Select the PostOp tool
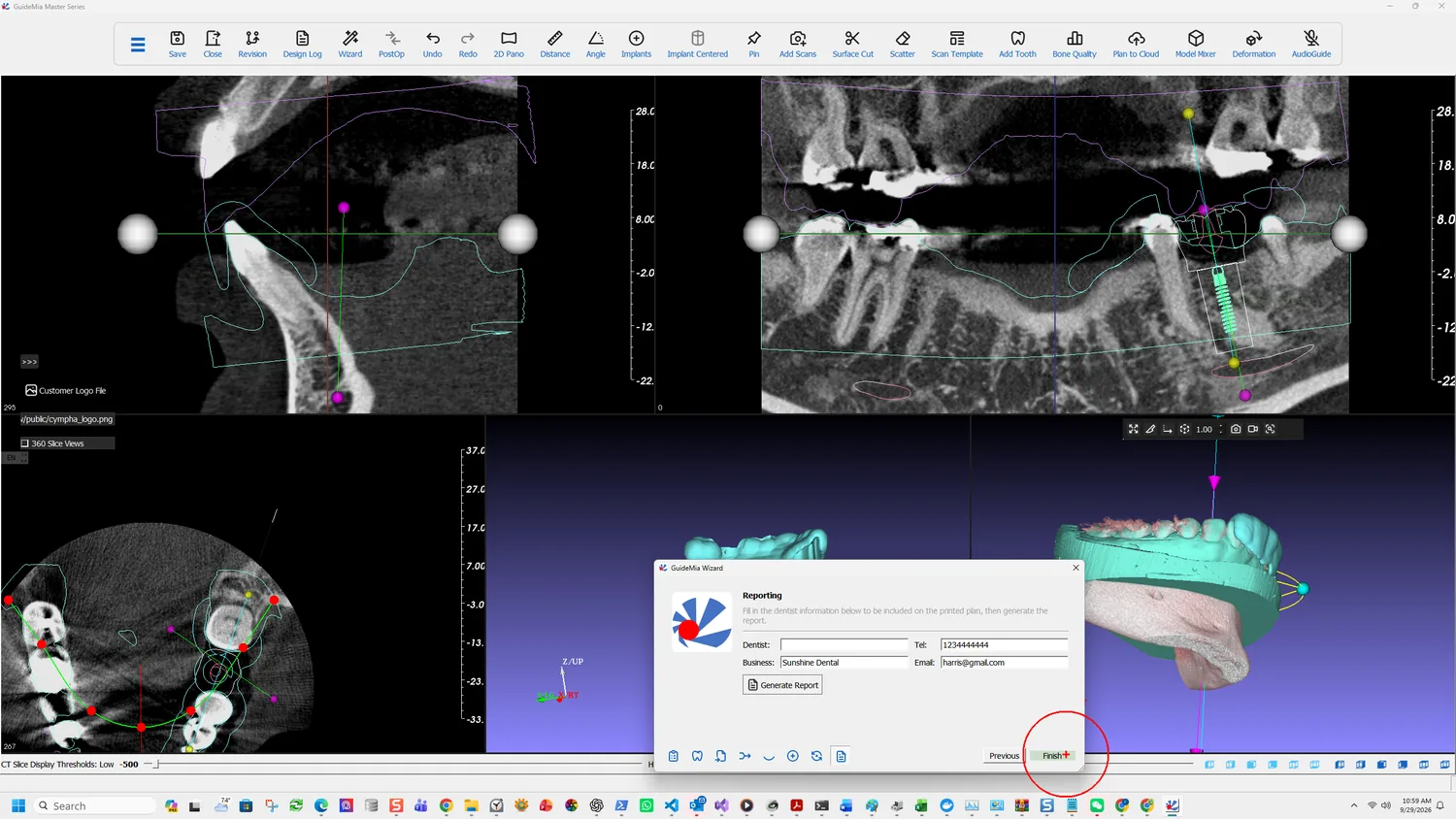 (391, 44)
